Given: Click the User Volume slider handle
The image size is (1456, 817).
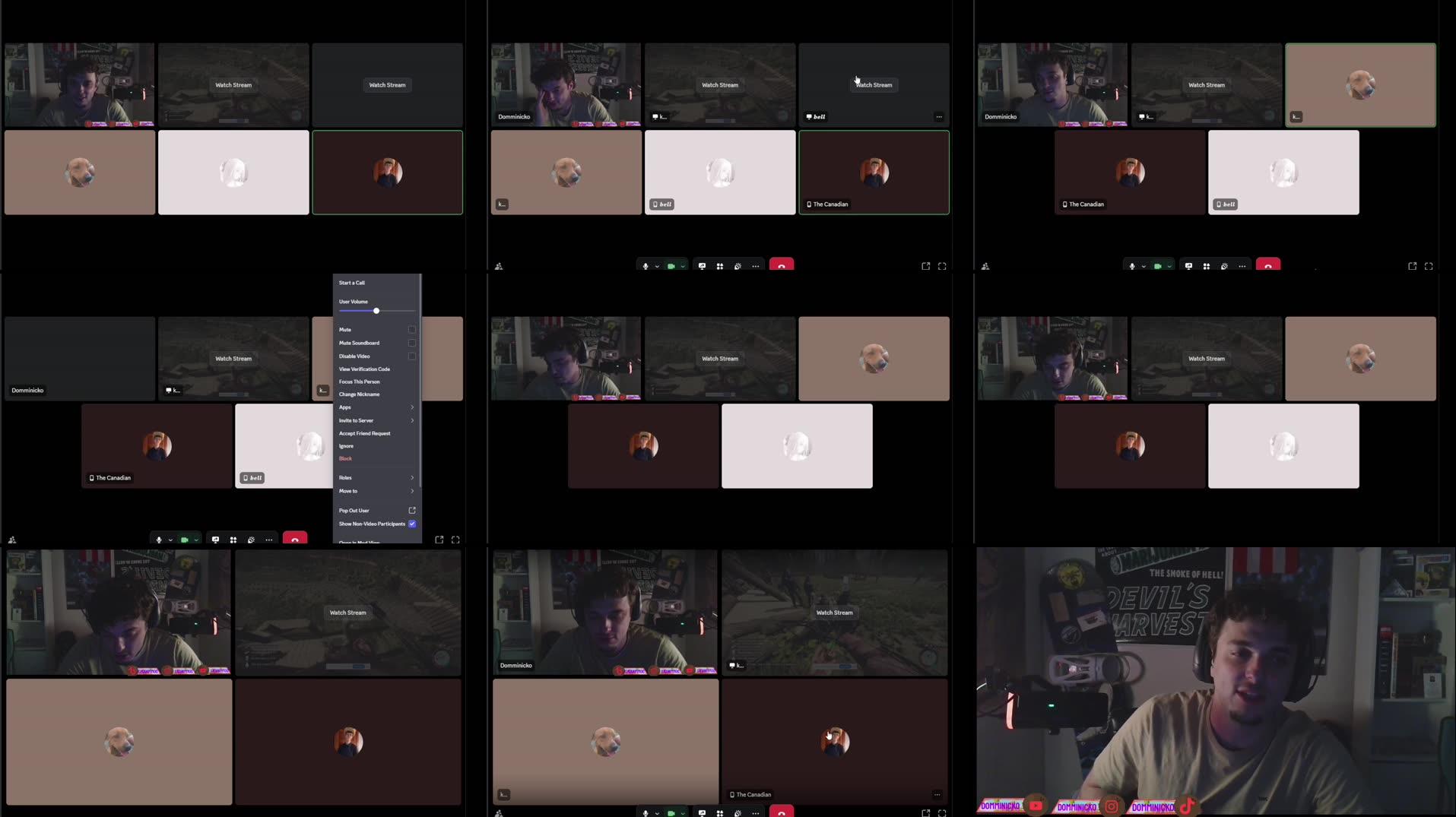Looking at the screenshot, I should (376, 311).
